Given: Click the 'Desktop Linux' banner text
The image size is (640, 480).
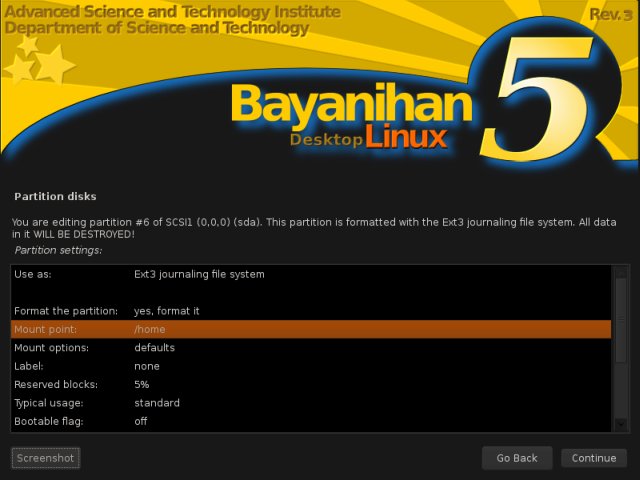Looking at the screenshot, I should click(368, 139).
